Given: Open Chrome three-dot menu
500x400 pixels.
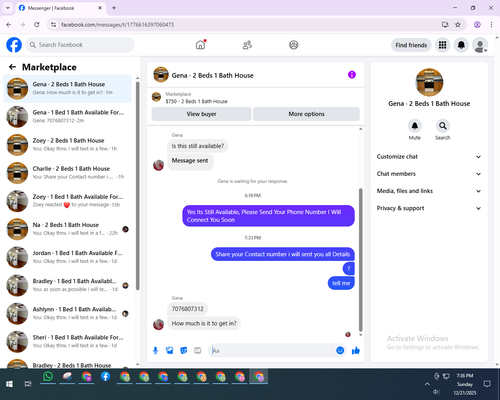Looking at the screenshot, I should click(491, 25).
